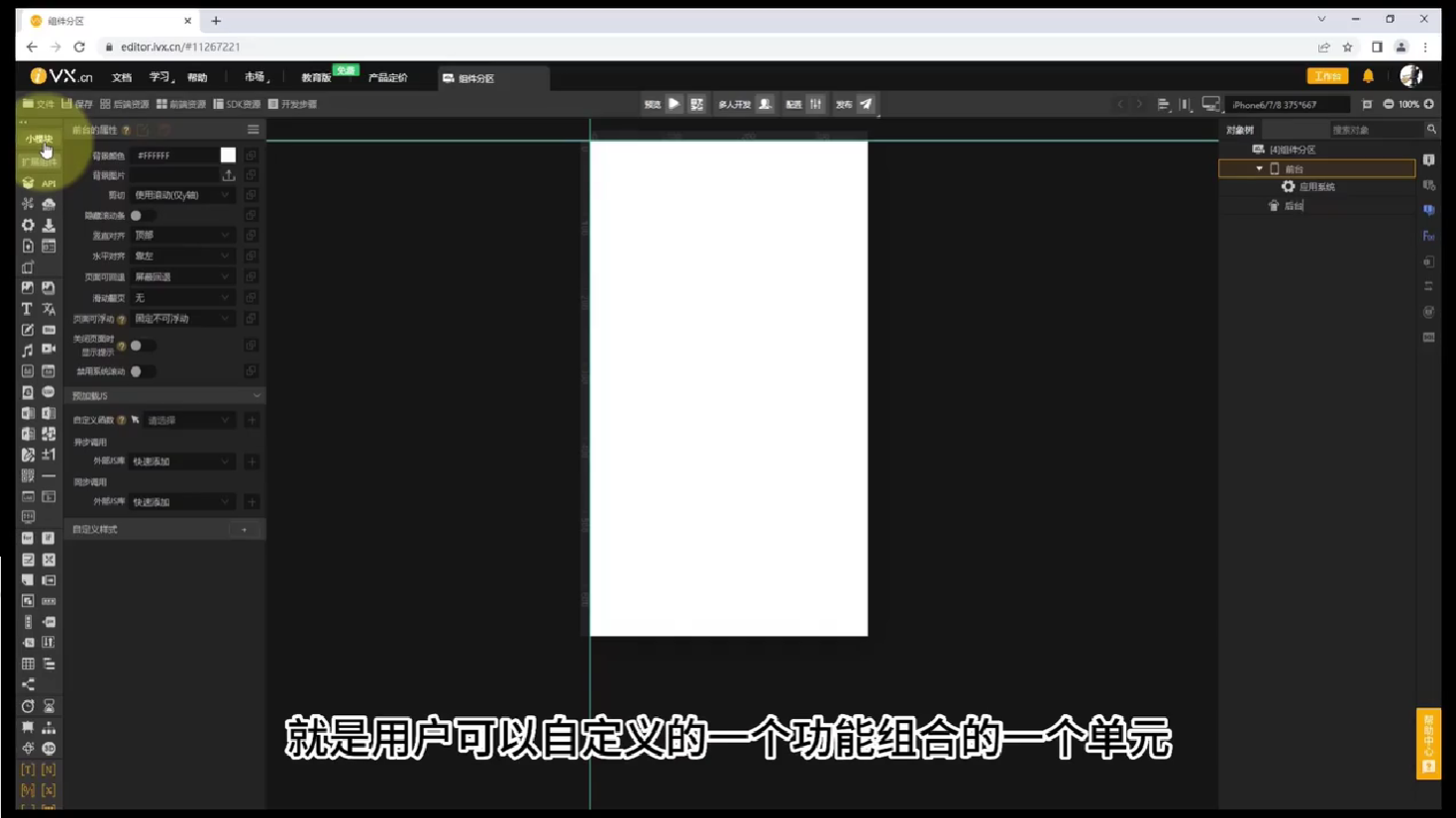Viewport: 1456px width, 818px height.
Task: Open horizontal alignment dropdown showing 靠左
Action: tap(183, 256)
